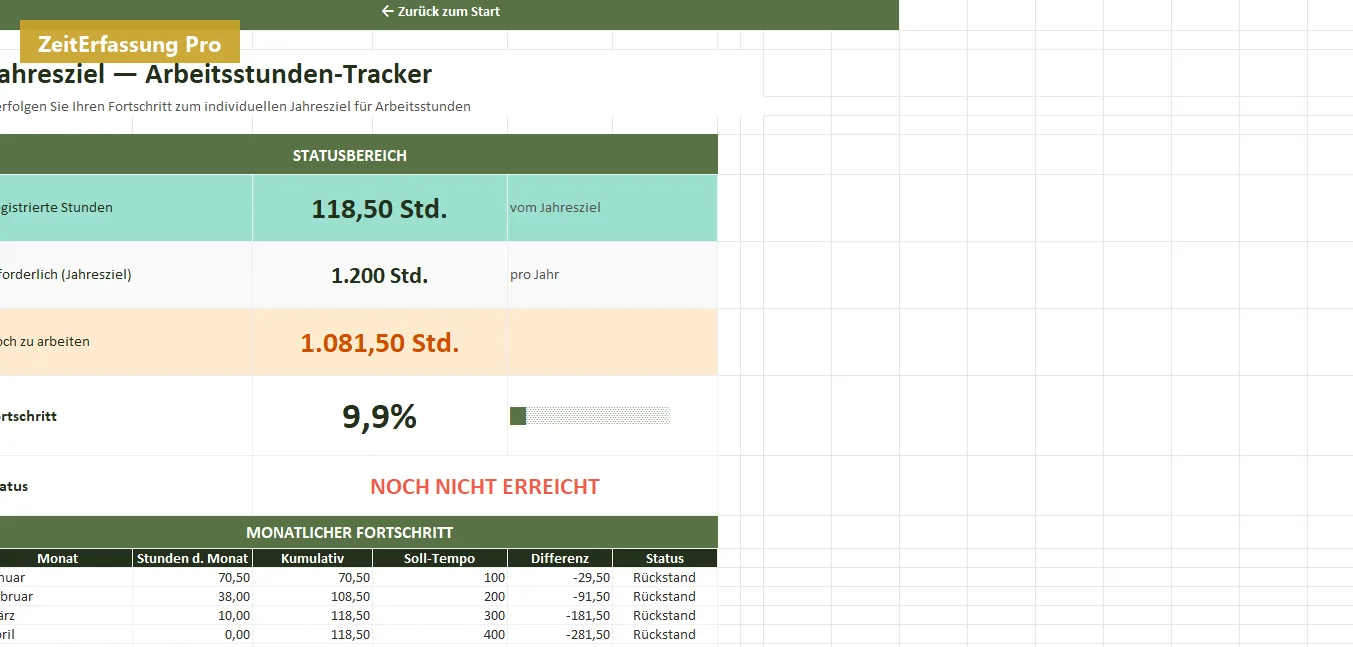Select the Kumulativ 70,50 cell
The width and height of the screenshot is (1353, 647).
313,577
